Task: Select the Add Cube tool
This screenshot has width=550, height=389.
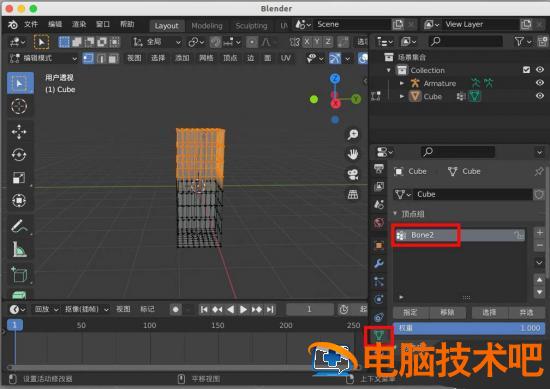Action: [x=19, y=275]
